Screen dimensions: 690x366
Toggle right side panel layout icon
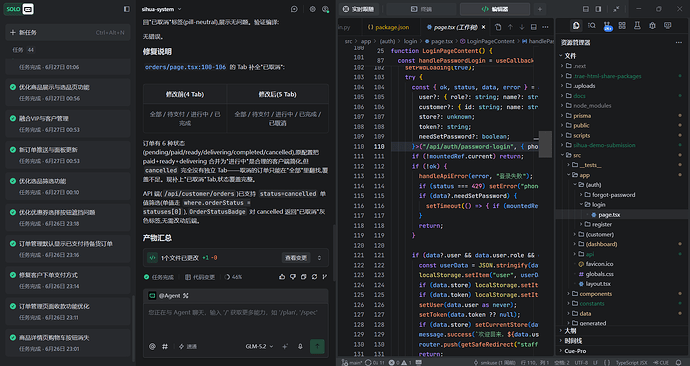598,9
